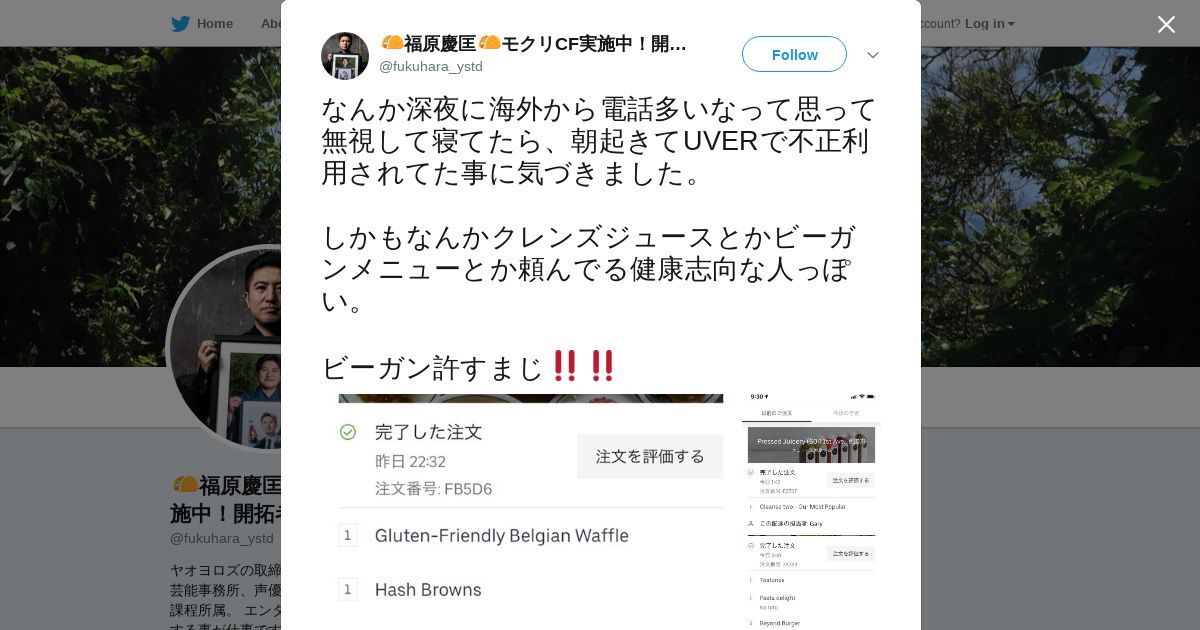The width and height of the screenshot is (1200, 630).
Task: Open the first order screenshot image
Action: 531,512
